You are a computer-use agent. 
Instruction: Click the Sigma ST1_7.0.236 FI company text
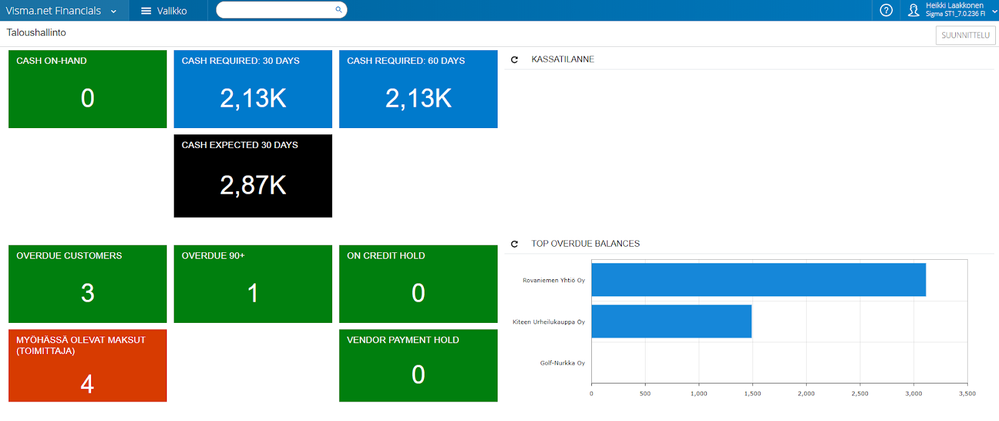955,13
